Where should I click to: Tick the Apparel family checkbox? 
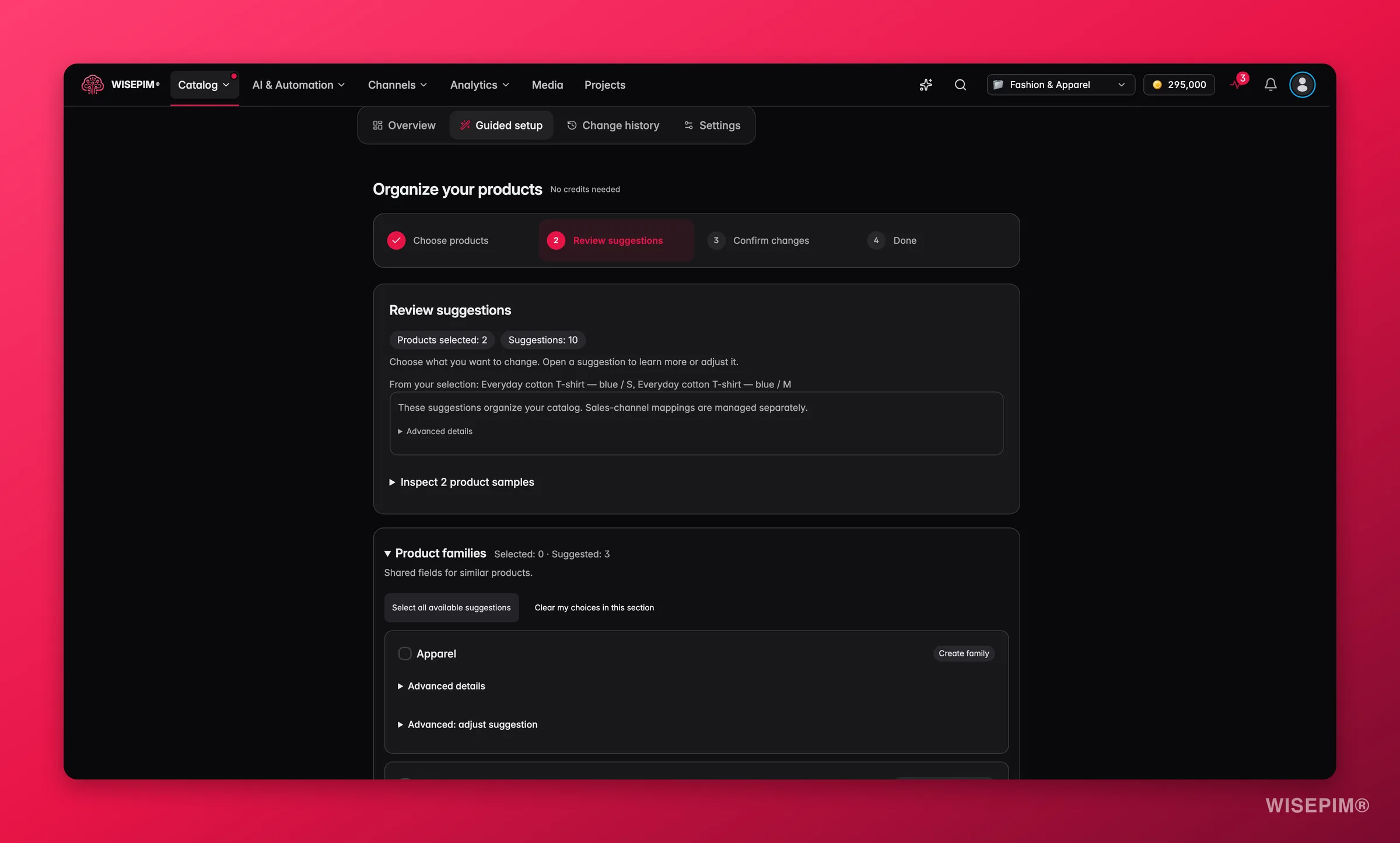(x=404, y=653)
